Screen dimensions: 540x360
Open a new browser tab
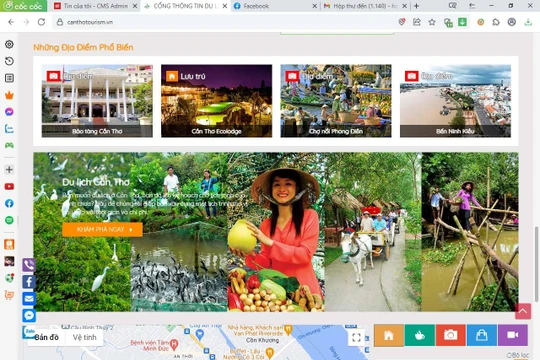[x=416, y=6]
